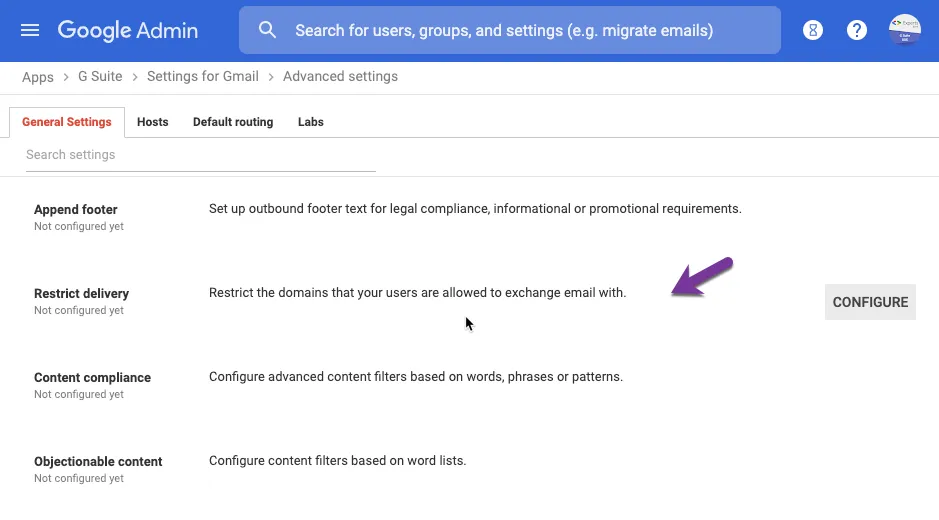Switch to the Default routing tab
This screenshot has height=520, width=939.
point(233,122)
